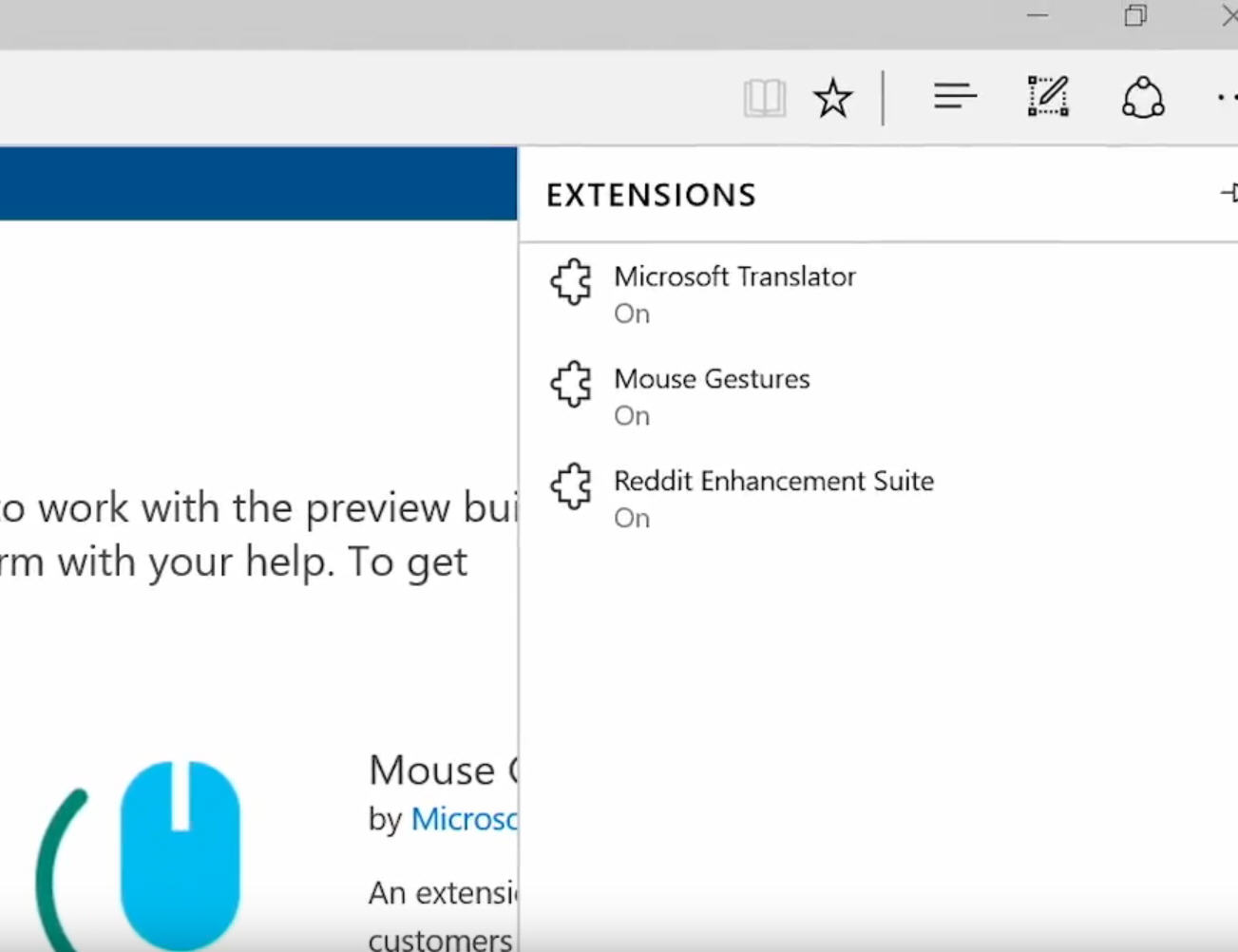Restore down the browser window

pyautogui.click(x=1135, y=15)
